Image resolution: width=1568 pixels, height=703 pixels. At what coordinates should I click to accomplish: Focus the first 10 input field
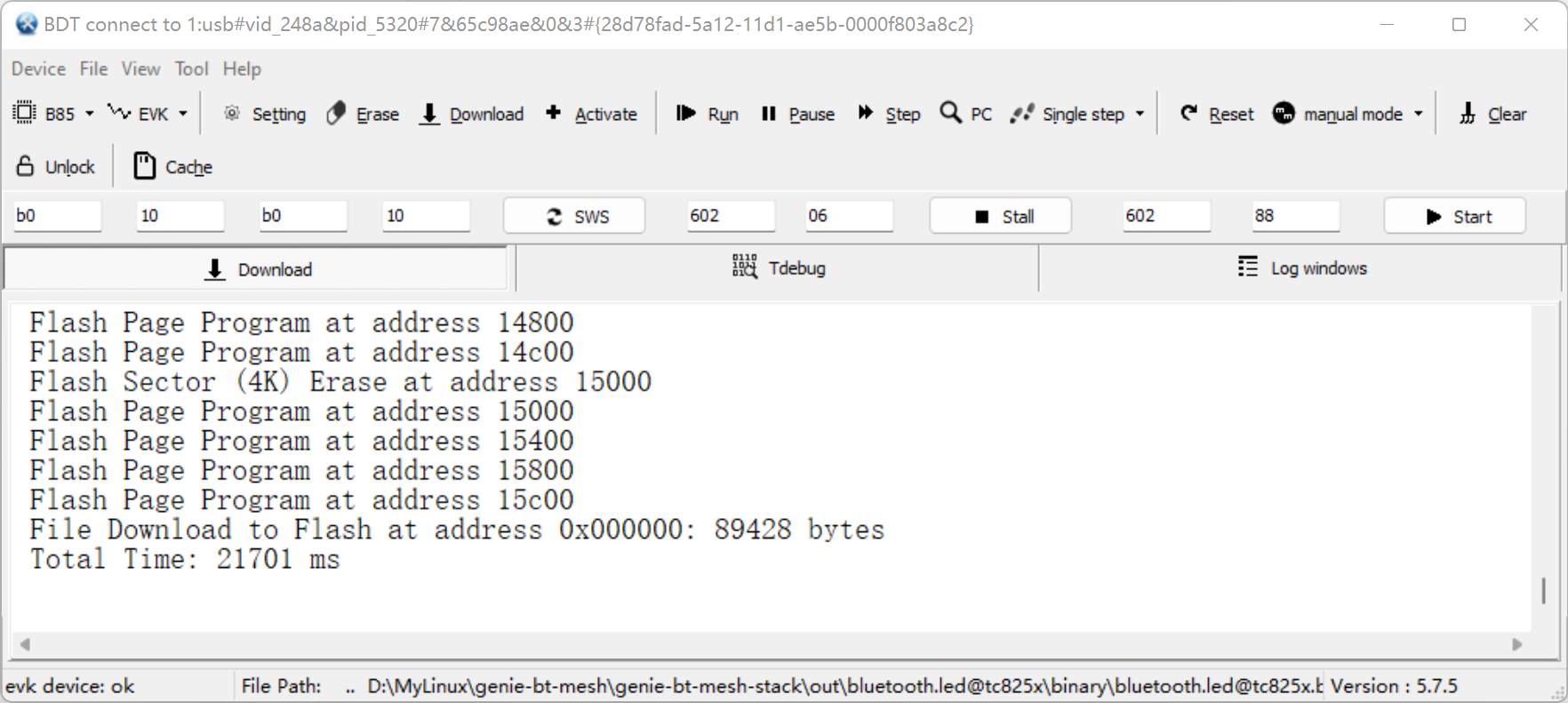(x=180, y=216)
